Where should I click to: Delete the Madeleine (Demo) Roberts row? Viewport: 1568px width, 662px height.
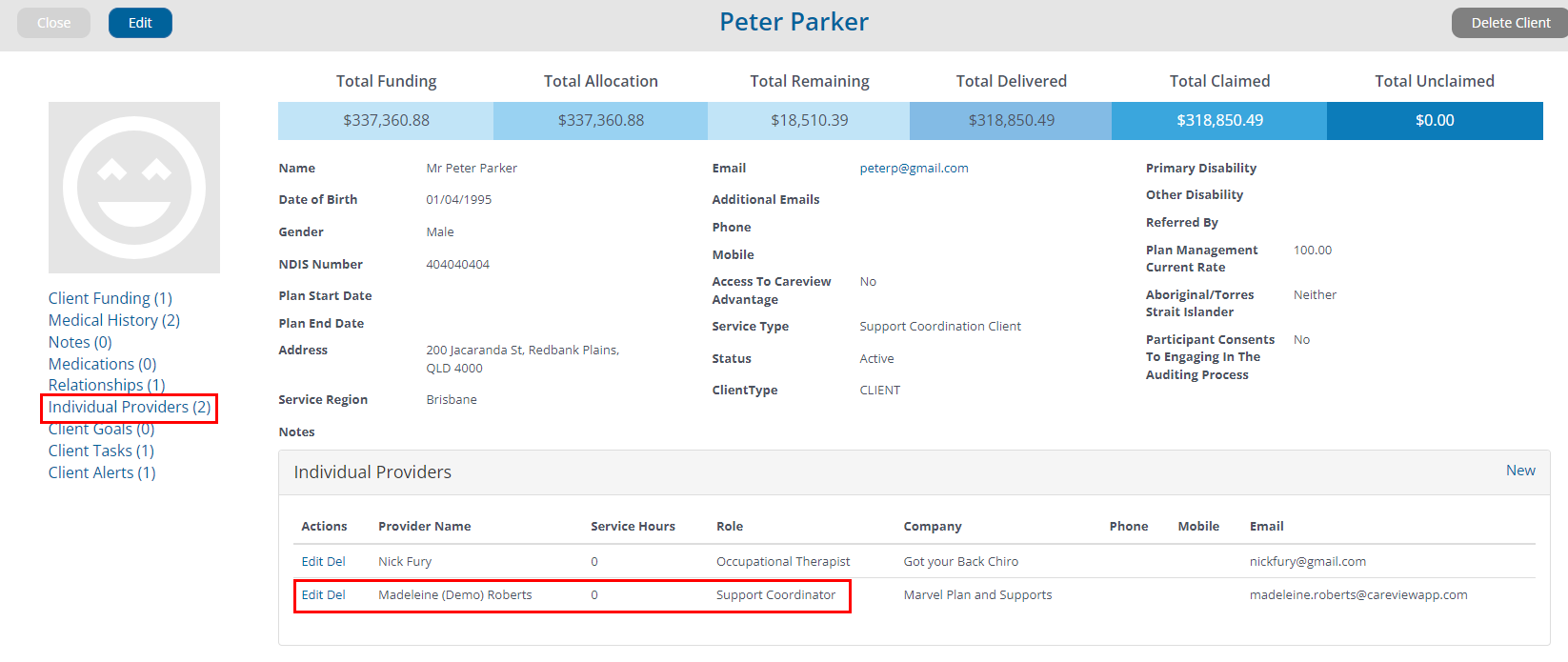click(336, 594)
